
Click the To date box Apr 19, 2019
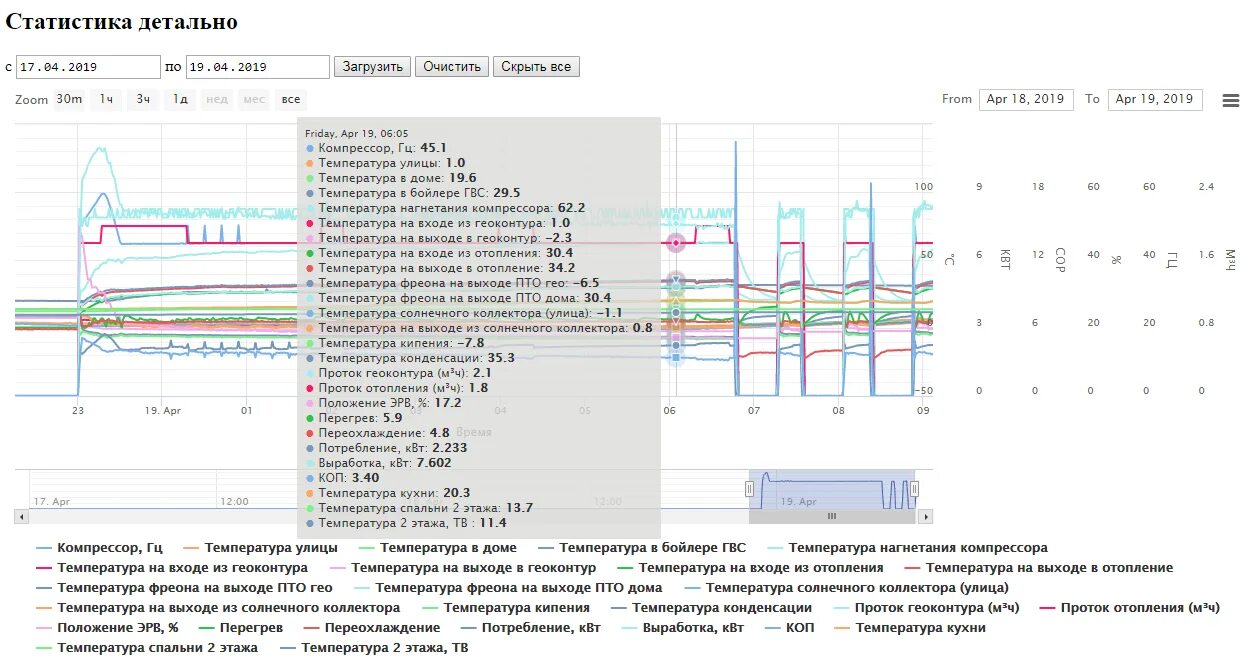1154,99
